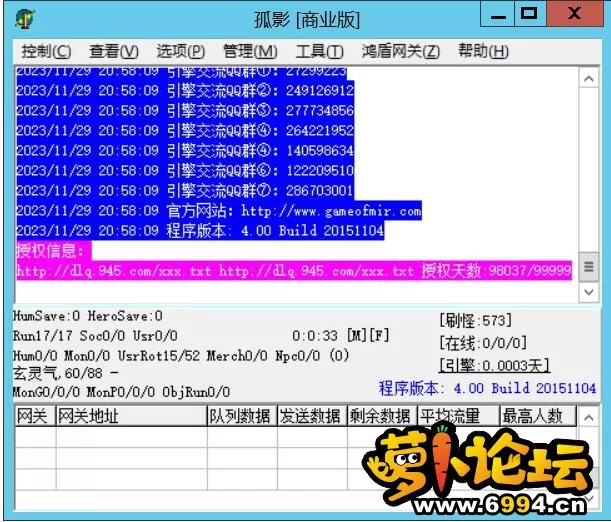Click the Hum0/0 Mon0/0 UsrRot15/52 line
Viewport: 611px width, 522px height.
(181, 355)
